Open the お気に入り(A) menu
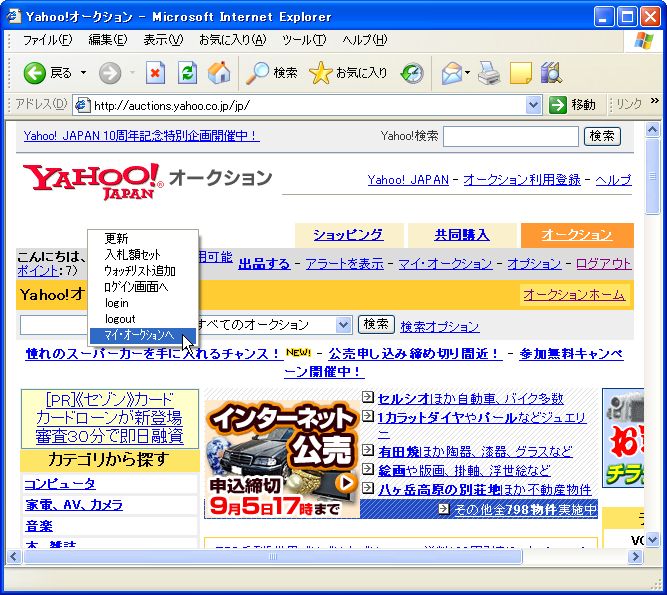The height and width of the screenshot is (595, 667). pos(233,40)
